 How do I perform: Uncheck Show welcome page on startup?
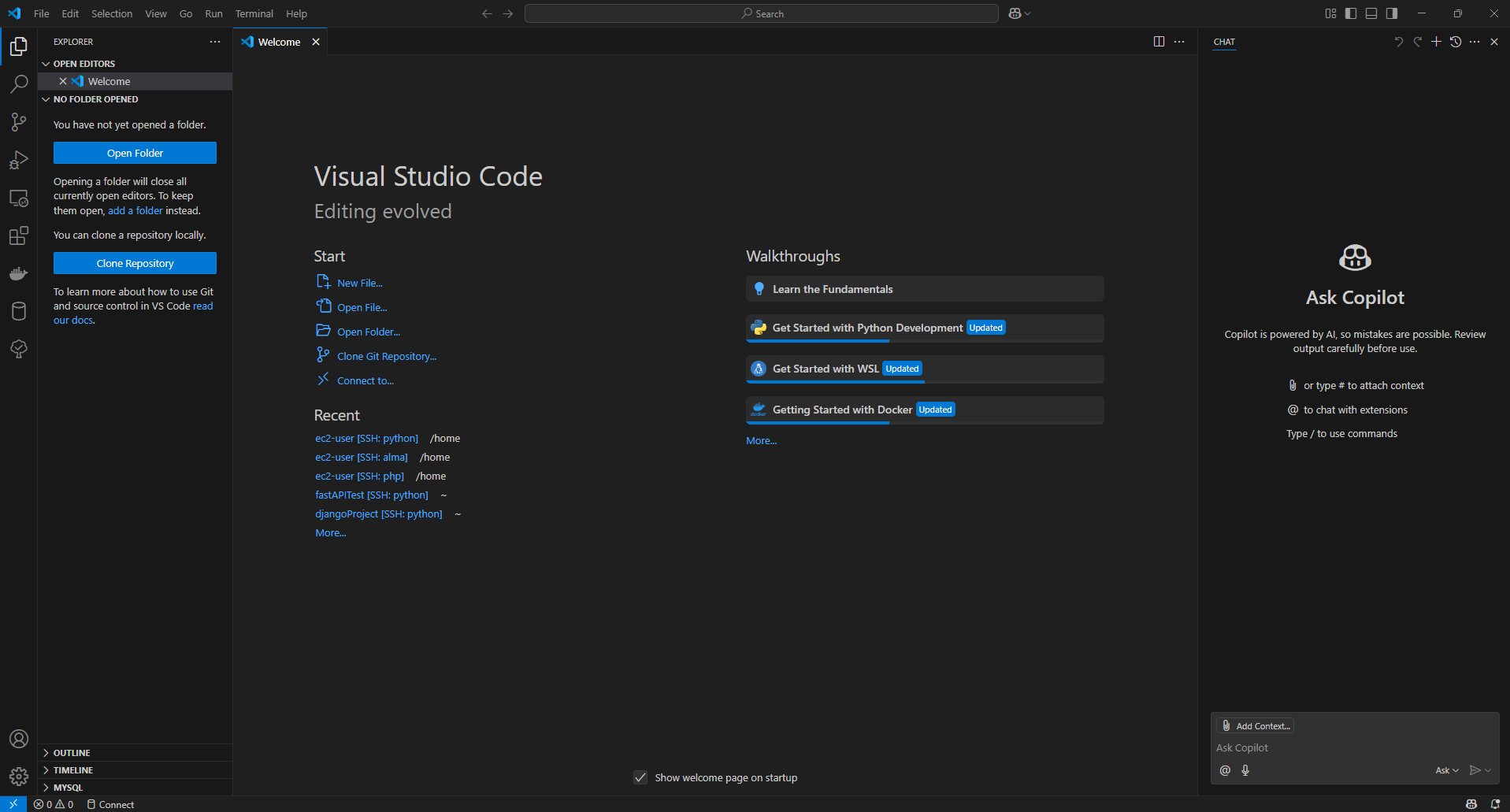pyautogui.click(x=640, y=777)
